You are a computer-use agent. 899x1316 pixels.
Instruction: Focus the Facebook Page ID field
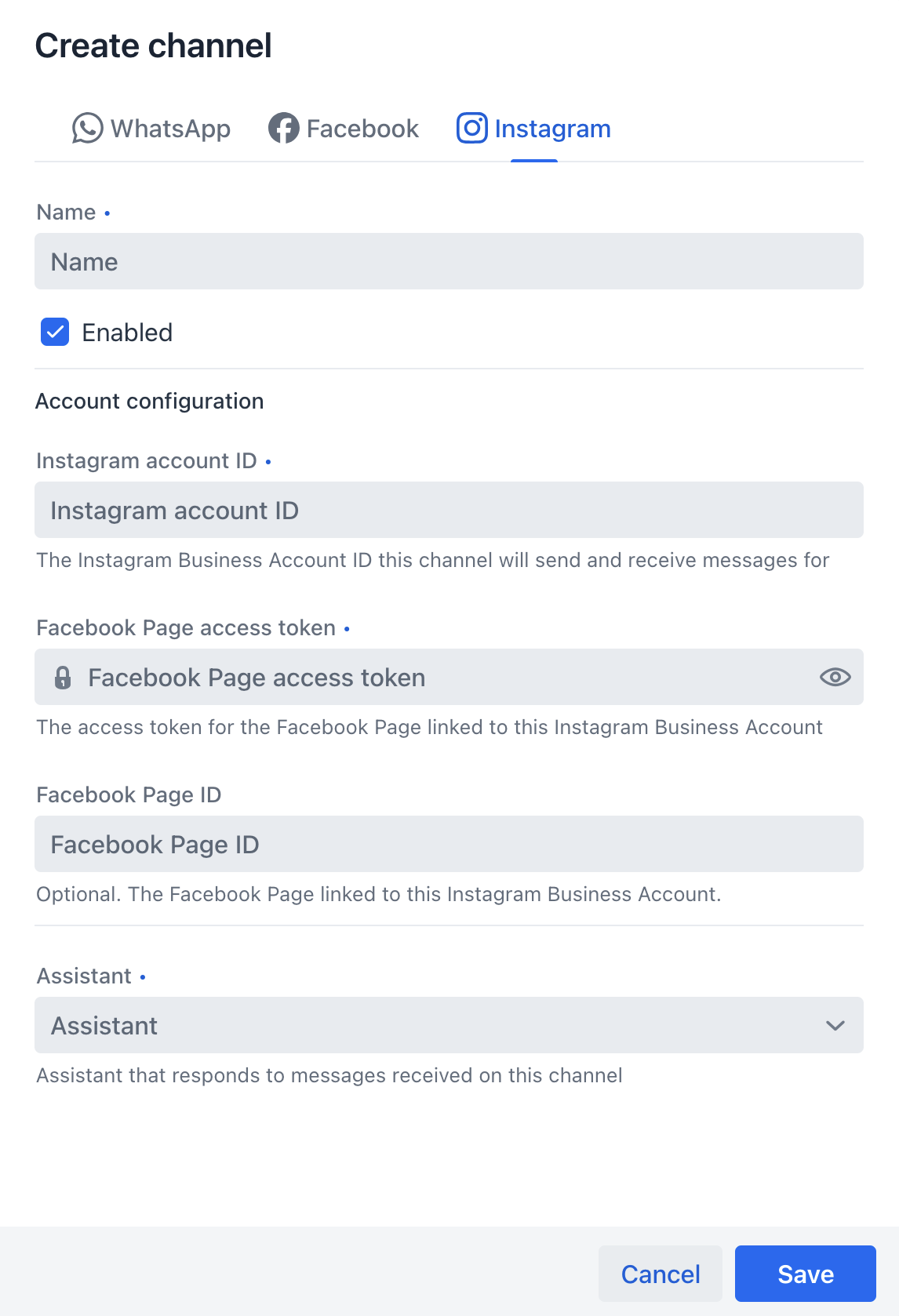coord(449,844)
